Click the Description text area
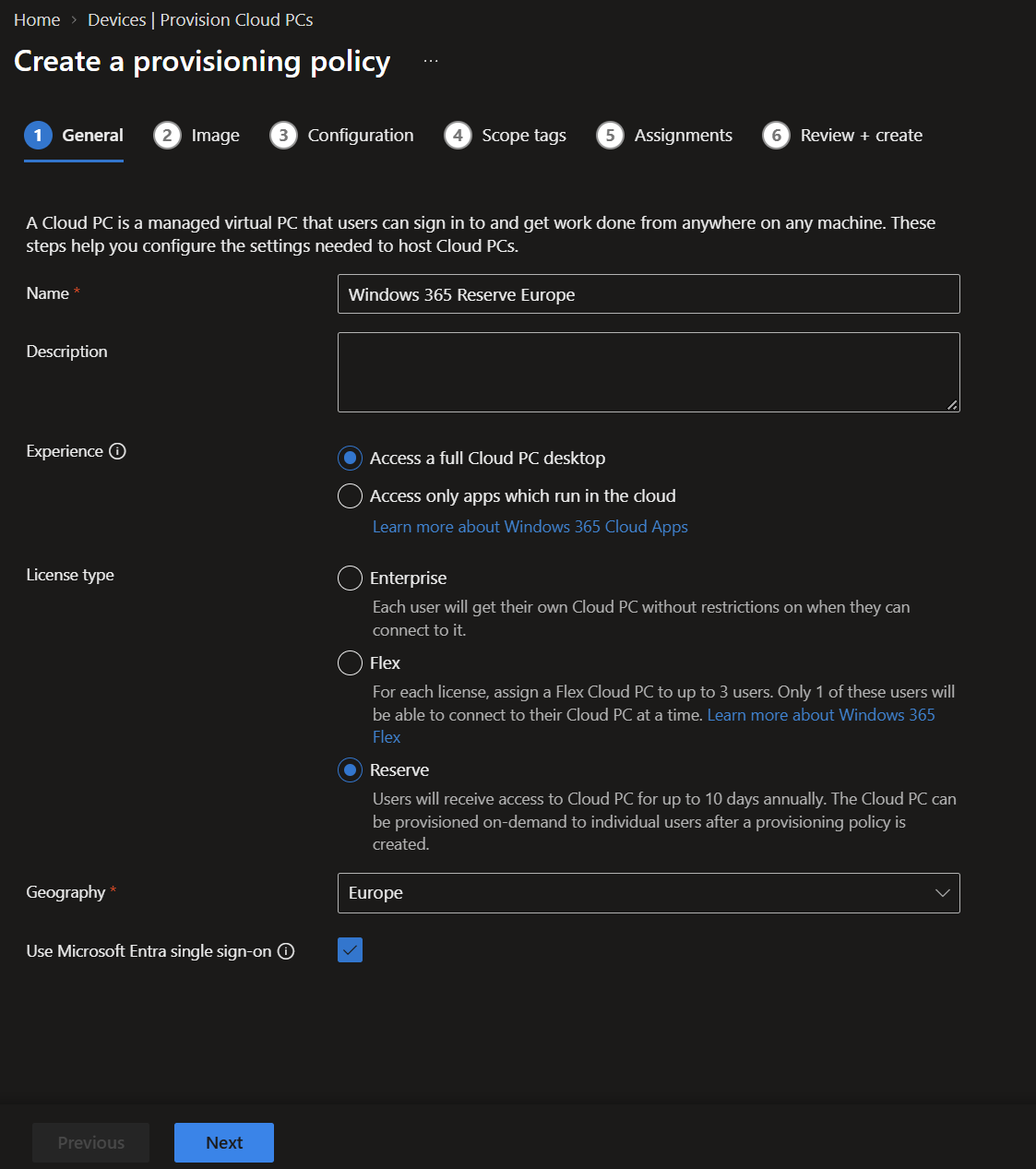1036x1169 pixels. tap(649, 372)
